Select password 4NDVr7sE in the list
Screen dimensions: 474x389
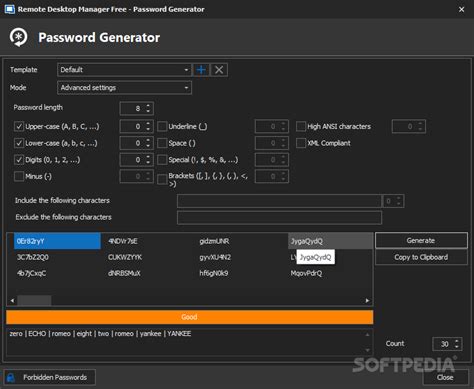click(x=123, y=241)
